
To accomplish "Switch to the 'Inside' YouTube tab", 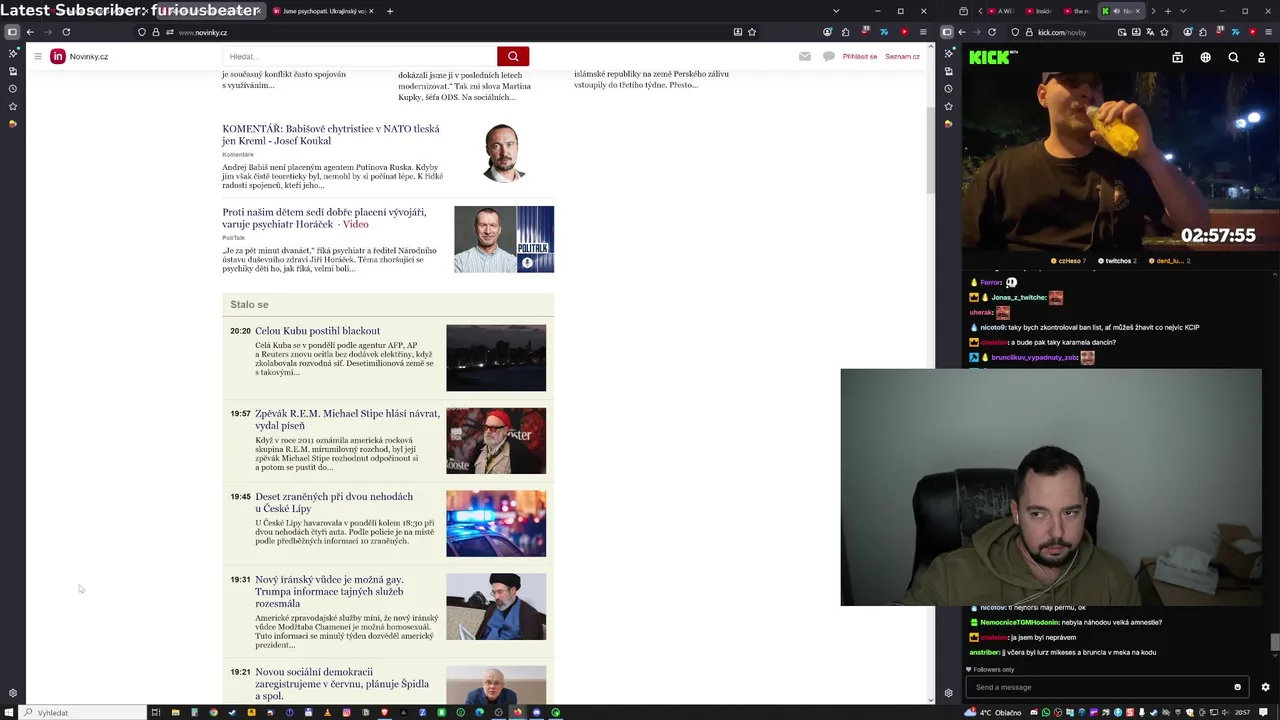I will 1040,11.
